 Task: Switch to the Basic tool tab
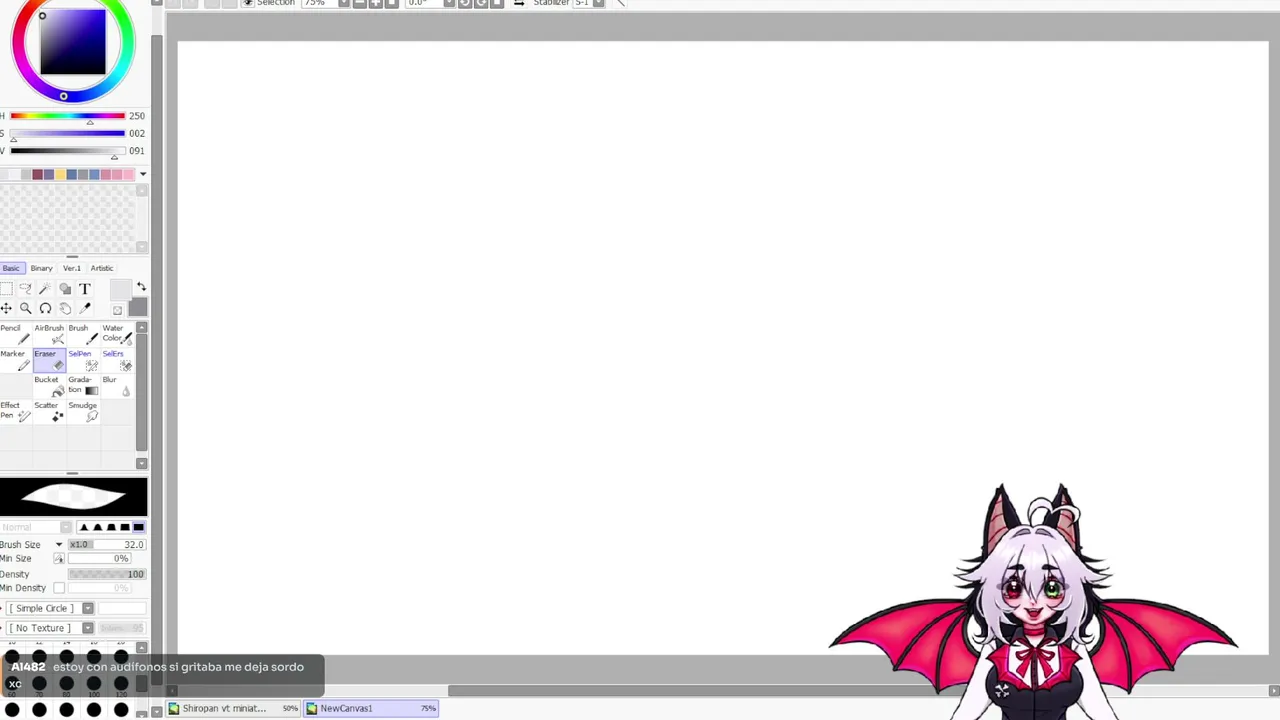pos(11,268)
